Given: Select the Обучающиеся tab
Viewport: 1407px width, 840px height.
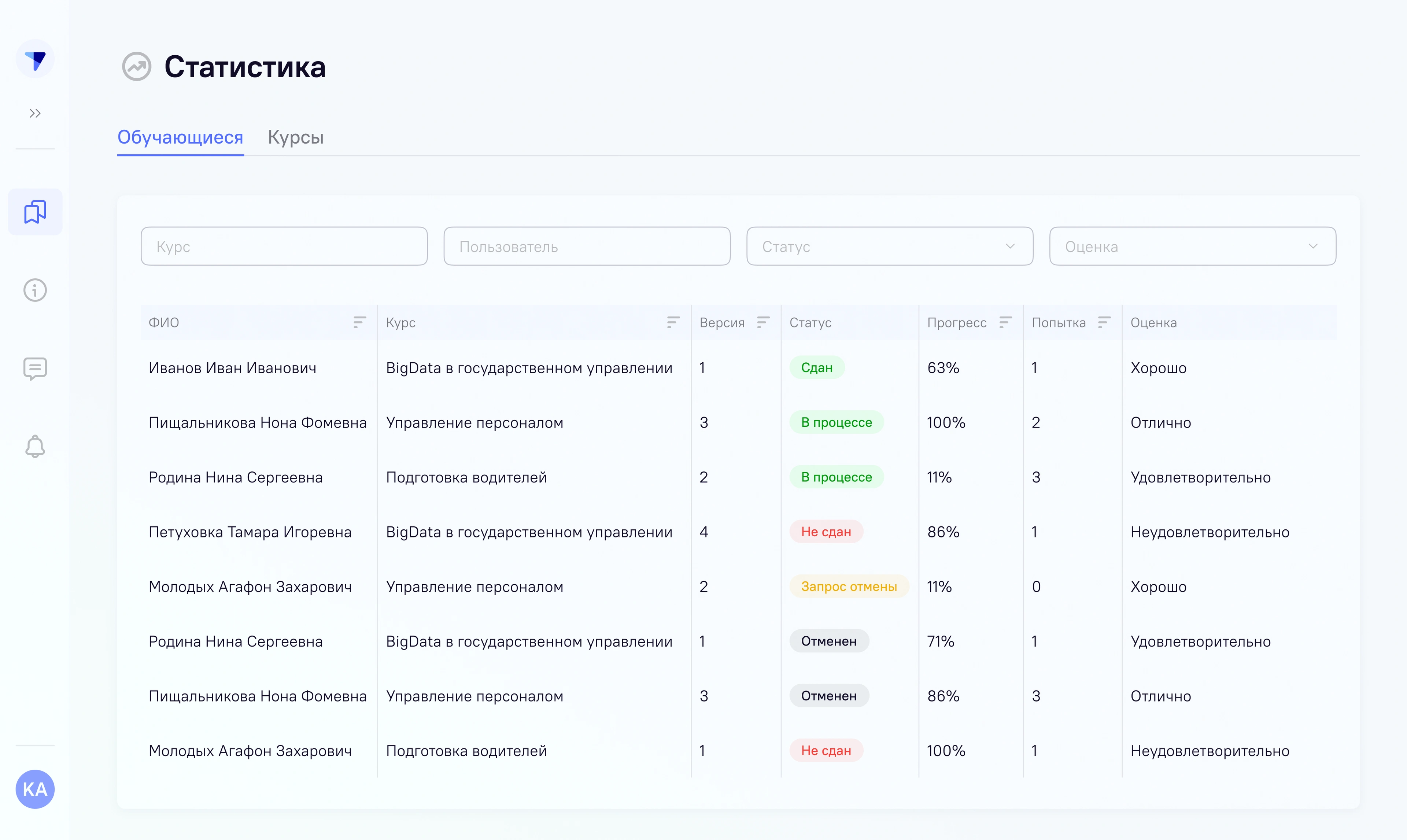Looking at the screenshot, I should (x=180, y=137).
